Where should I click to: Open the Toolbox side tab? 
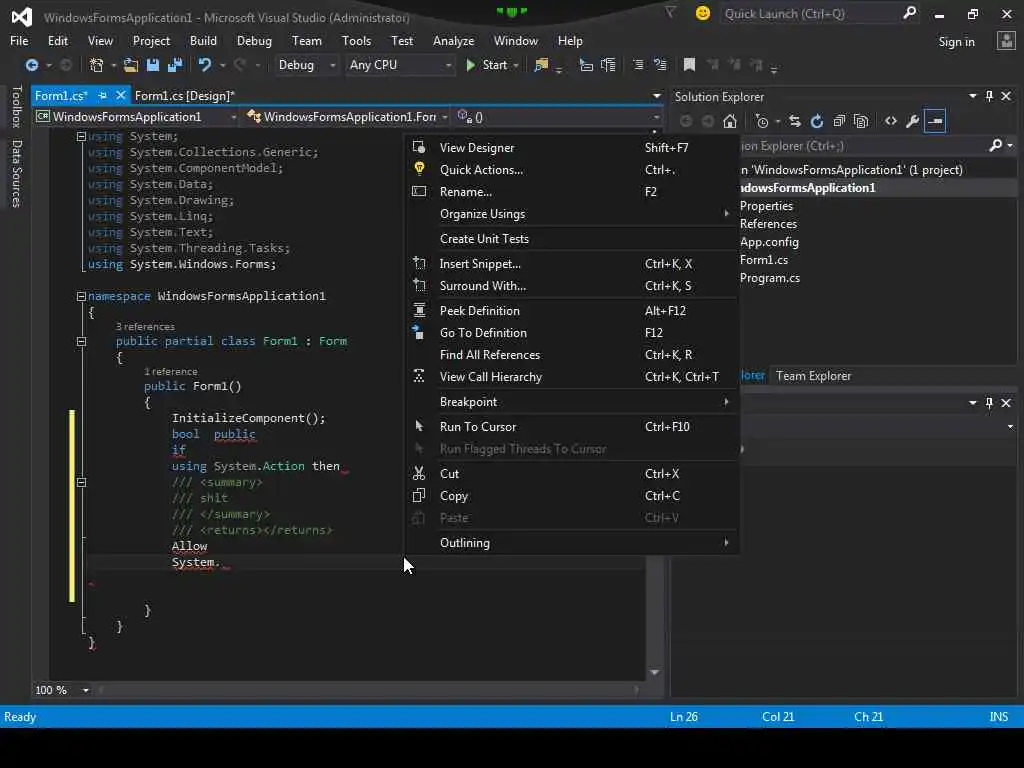click(16, 106)
